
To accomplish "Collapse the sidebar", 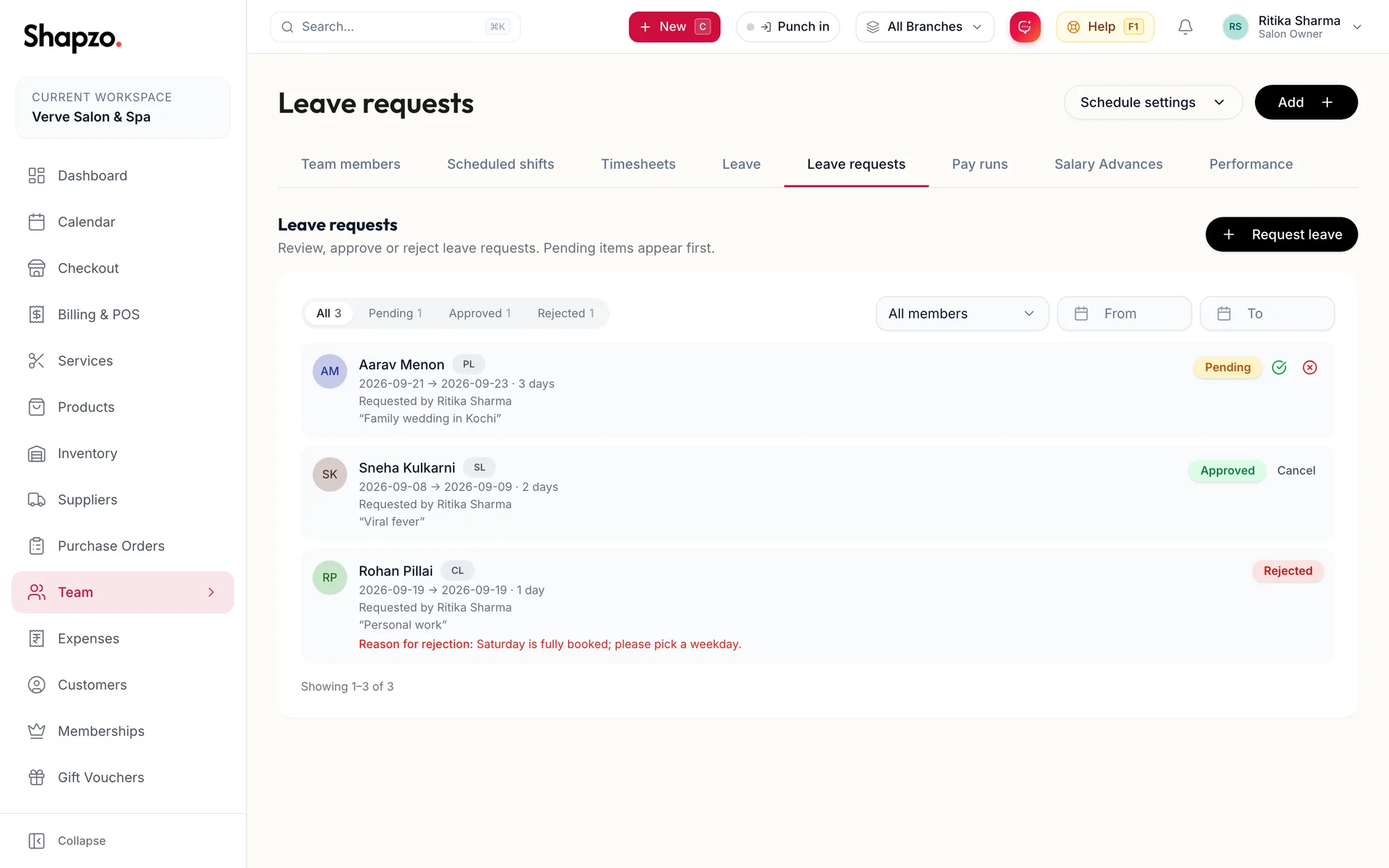I will [67, 841].
